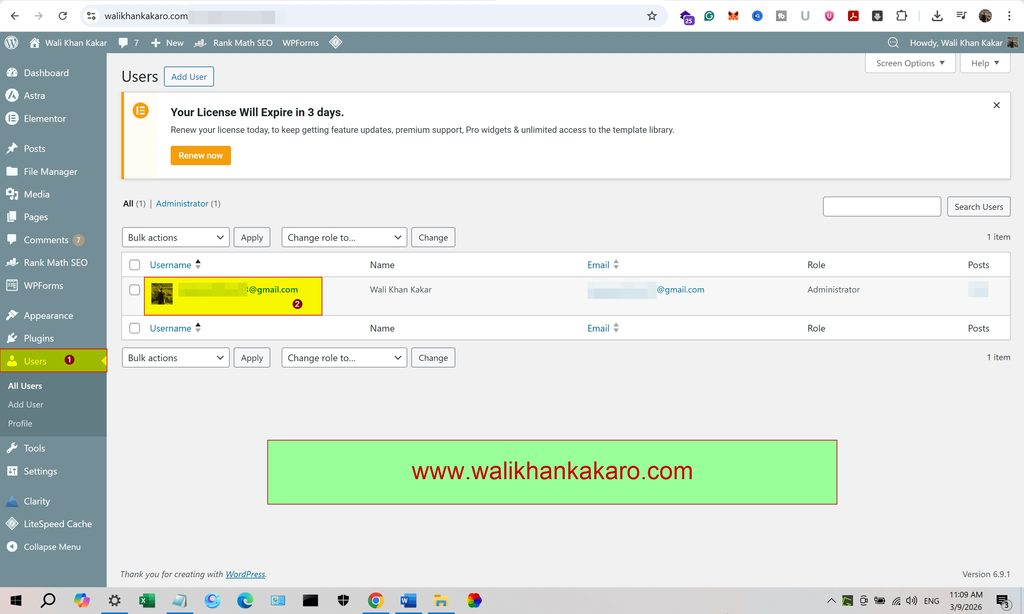Sort by Username using the header column

(x=175, y=265)
